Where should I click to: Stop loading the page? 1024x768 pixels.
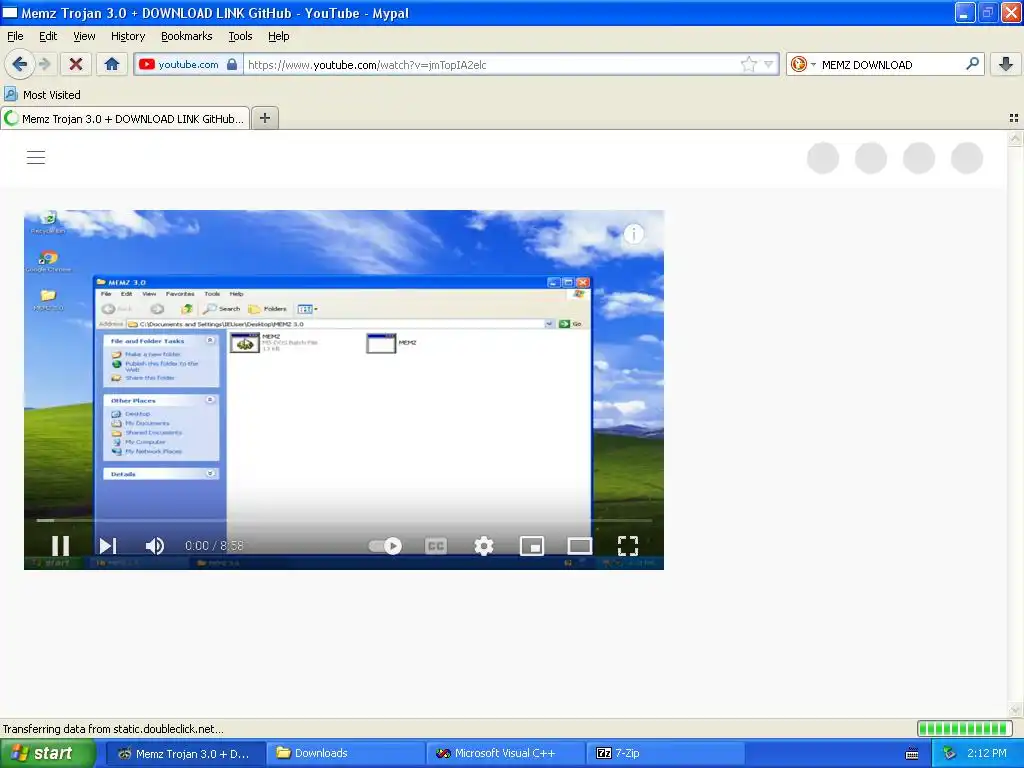tap(76, 64)
